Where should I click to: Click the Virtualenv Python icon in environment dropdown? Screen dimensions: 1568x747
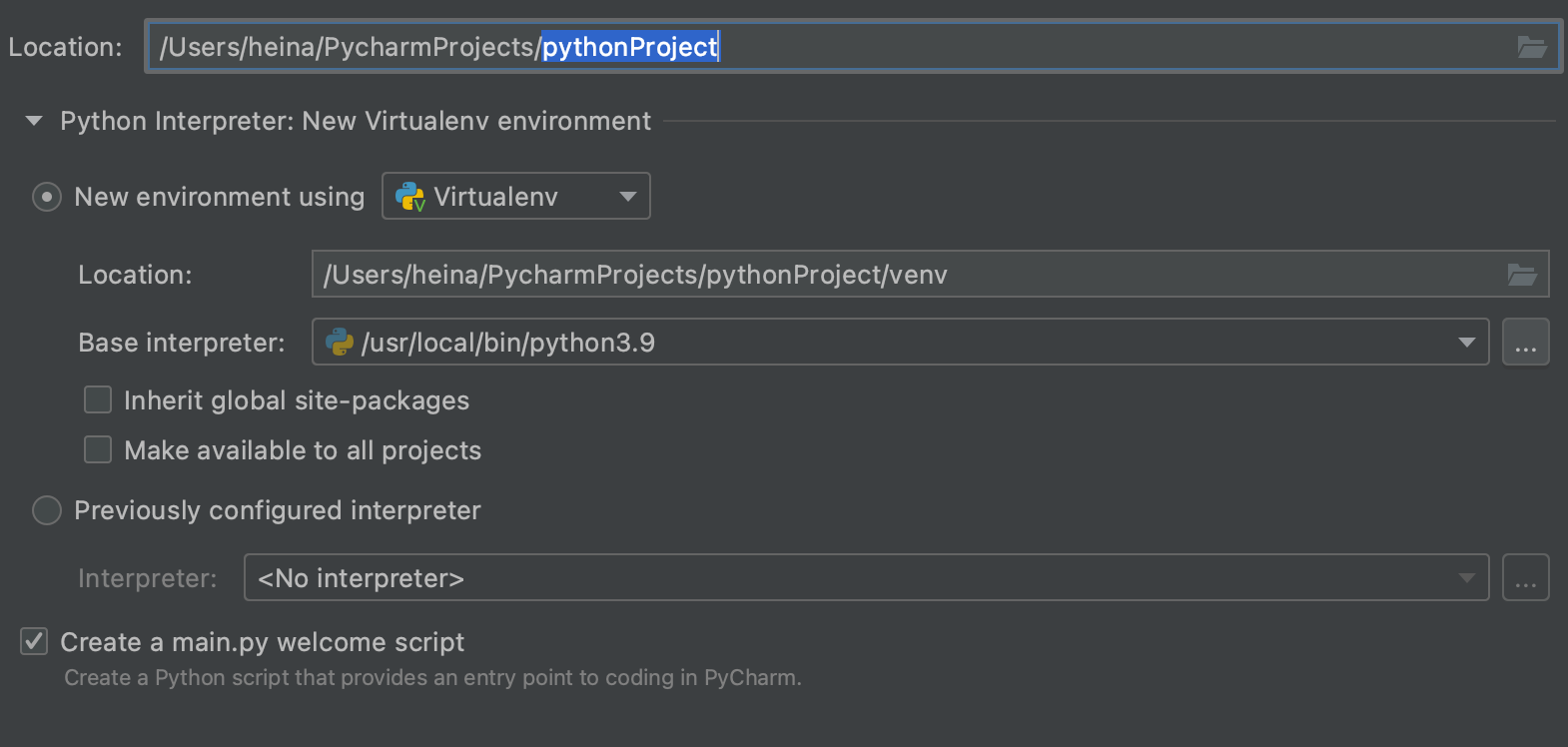point(410,197)
